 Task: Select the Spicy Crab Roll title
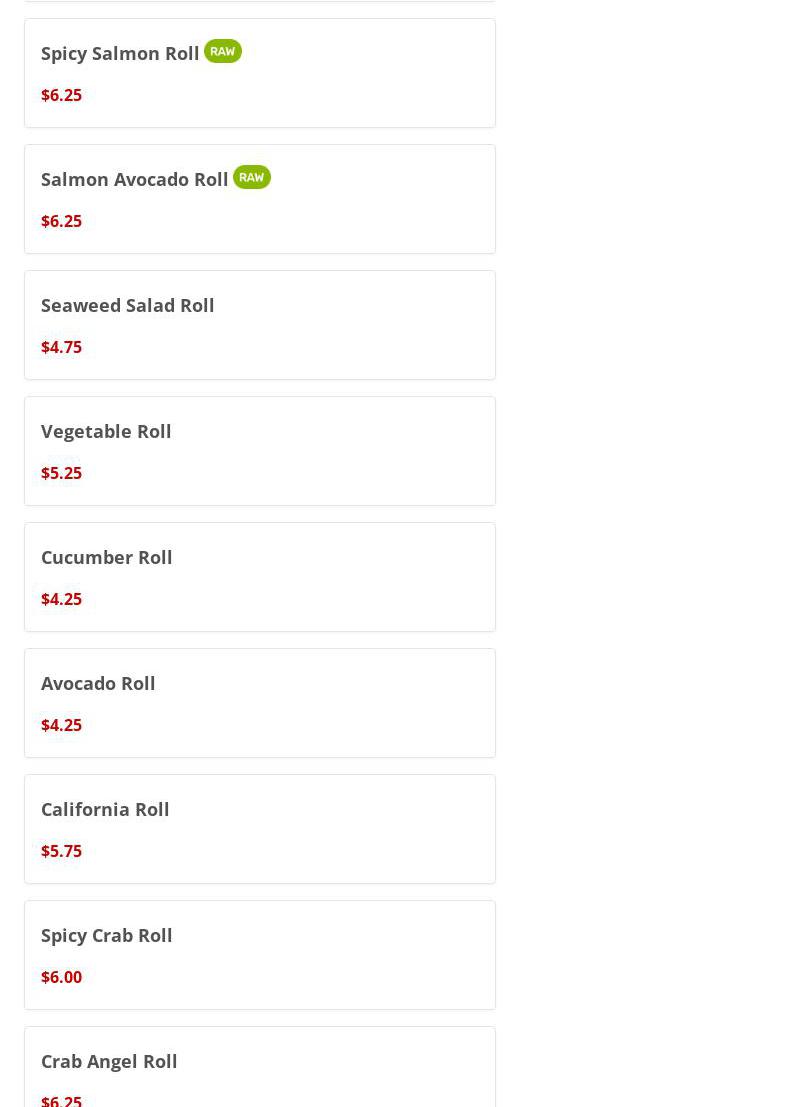[x=107, y=935]
